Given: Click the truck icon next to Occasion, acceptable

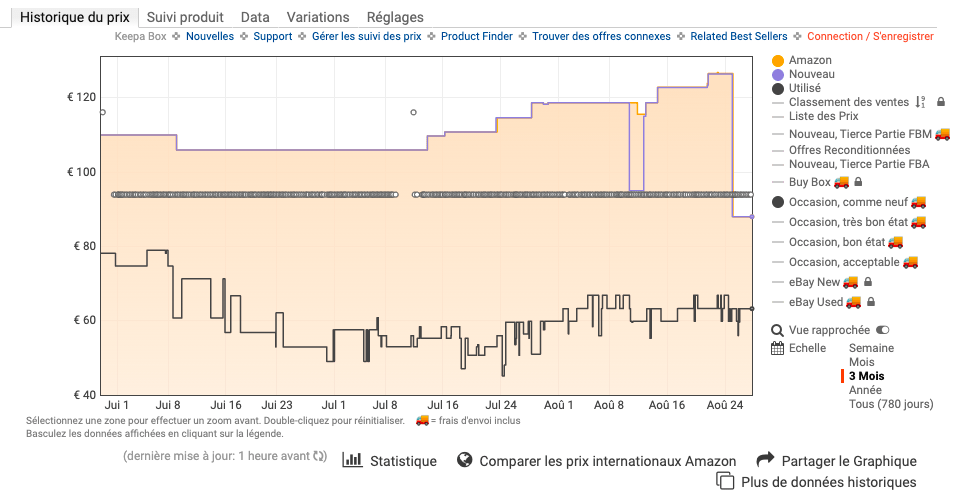Looking at the screenshot, I should coord(910,262).
